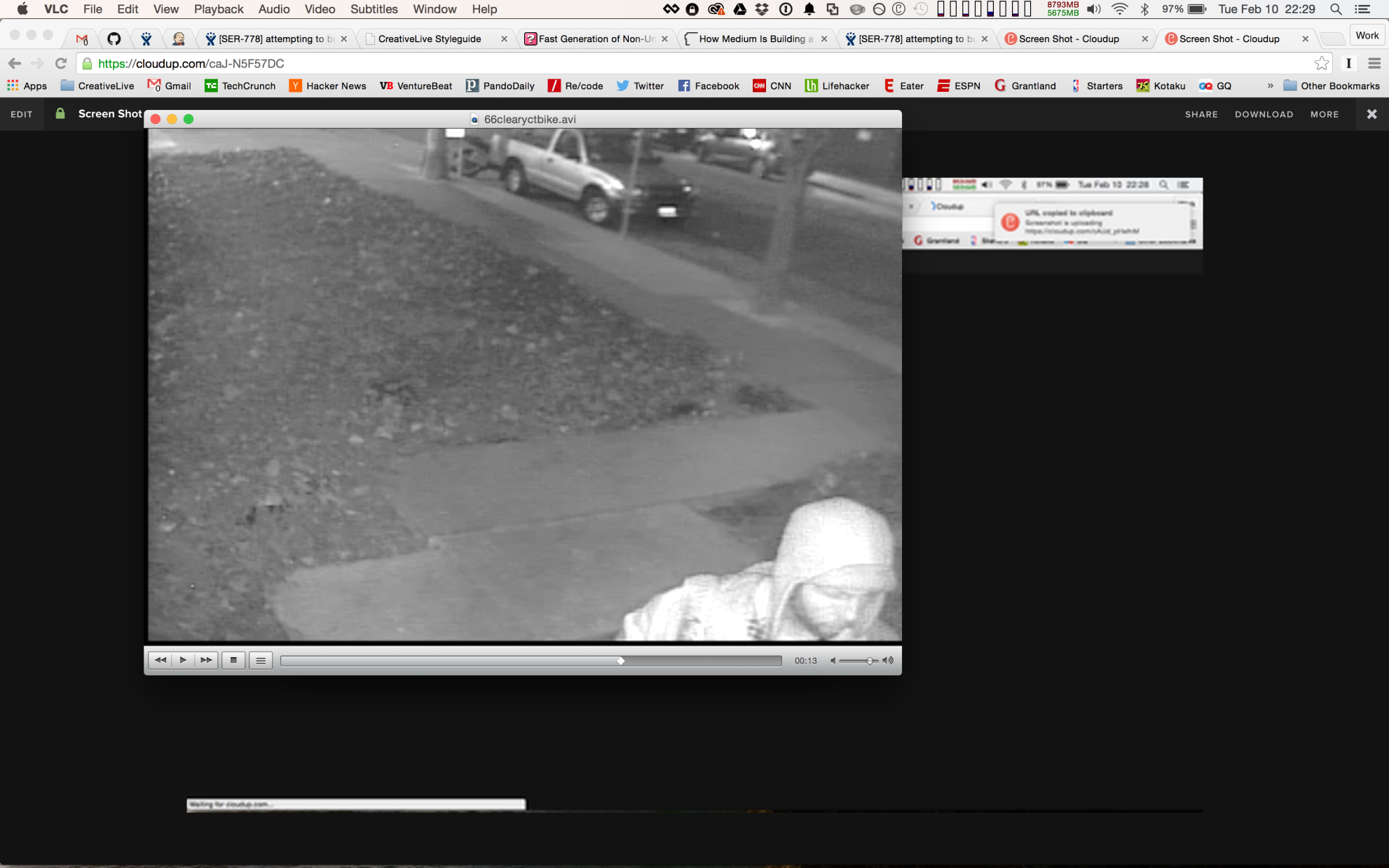Click the VLC fast-forward button
1389x868 pixels.
206,660
